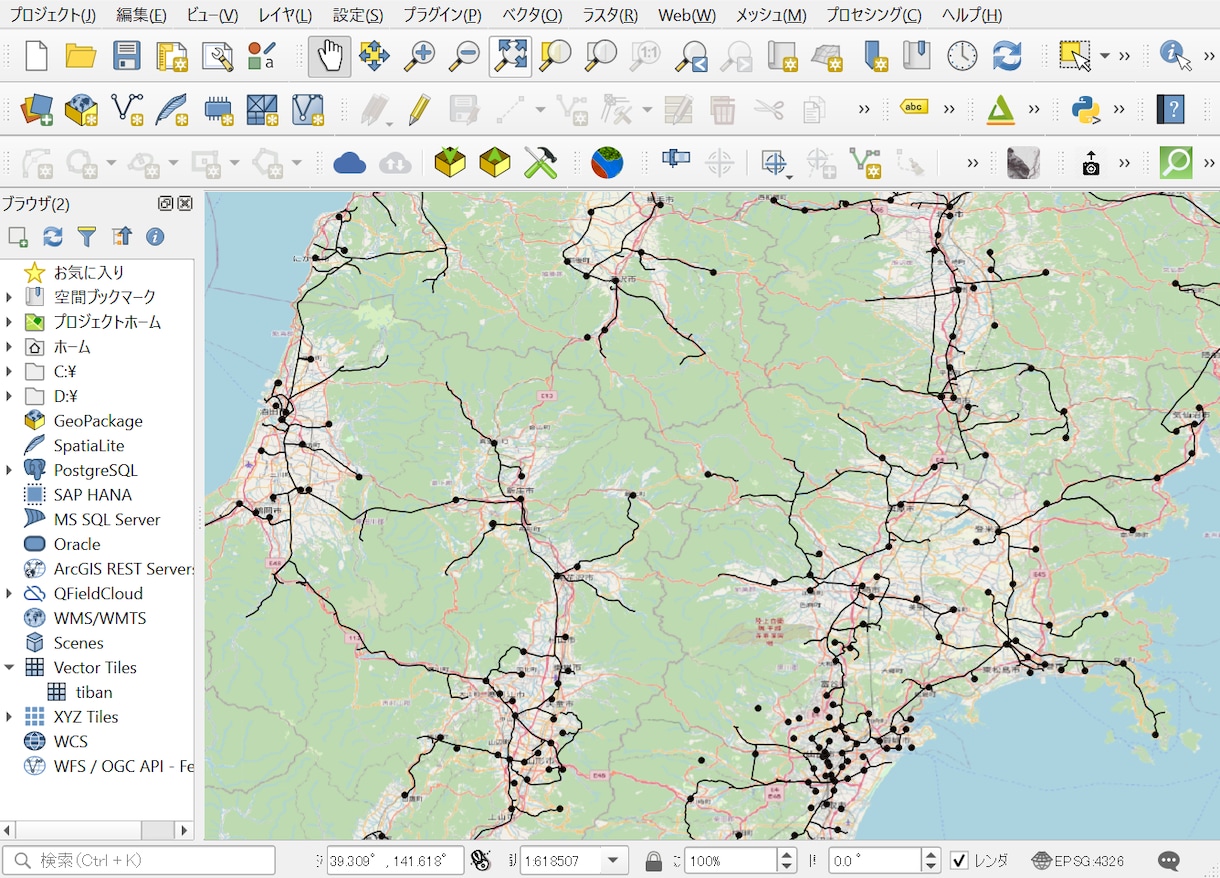Collapse the Vector Tiles tree node
1220x878 pixels.
9,667
